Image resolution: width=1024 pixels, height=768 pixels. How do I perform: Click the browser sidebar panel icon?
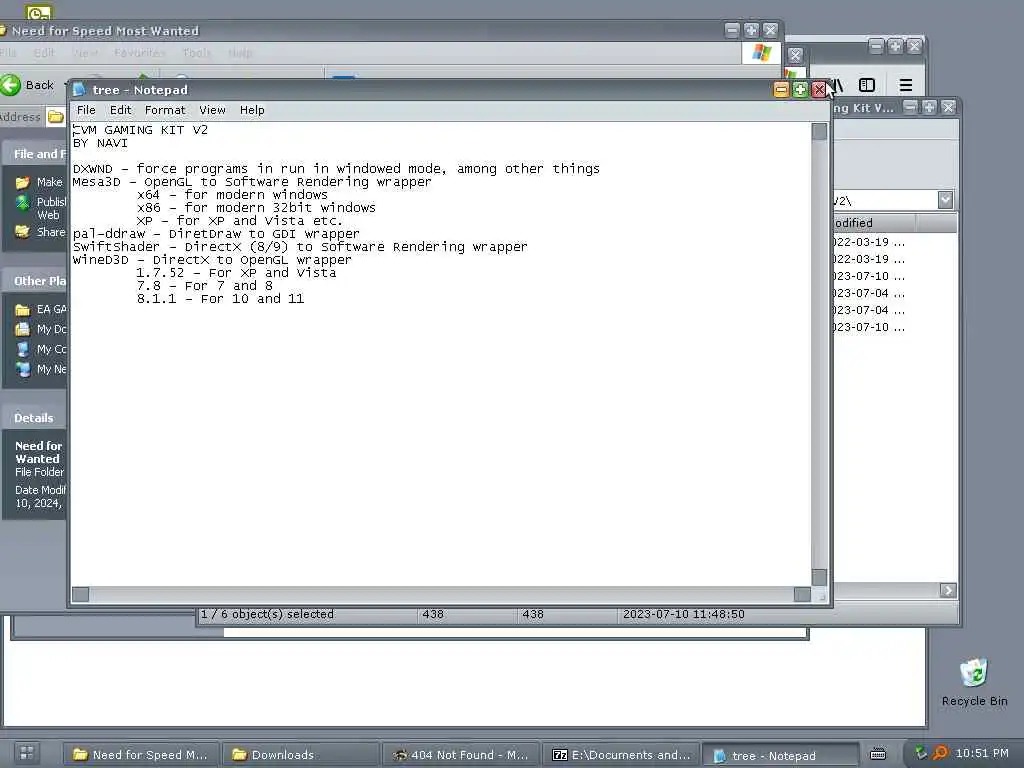867,85
